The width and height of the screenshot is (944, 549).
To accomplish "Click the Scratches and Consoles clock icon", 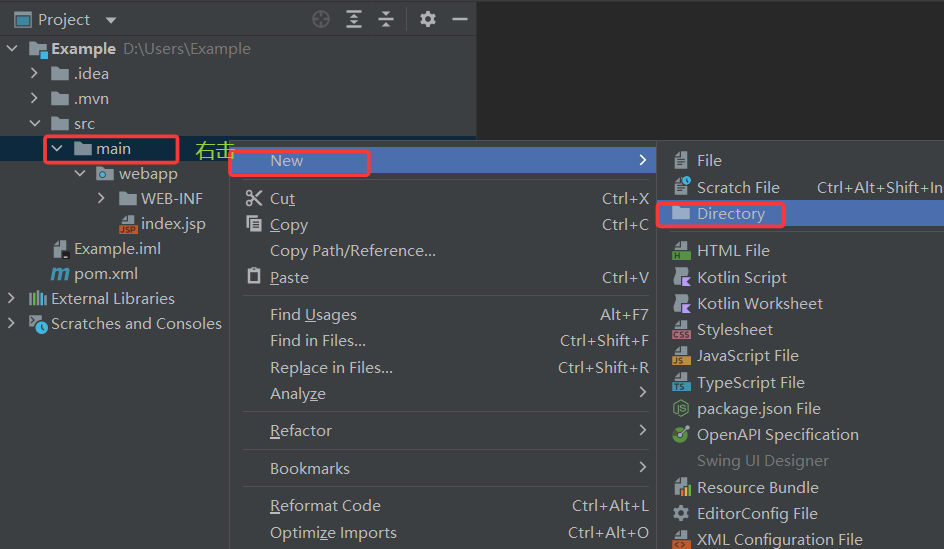I will [x=38, y=324].
